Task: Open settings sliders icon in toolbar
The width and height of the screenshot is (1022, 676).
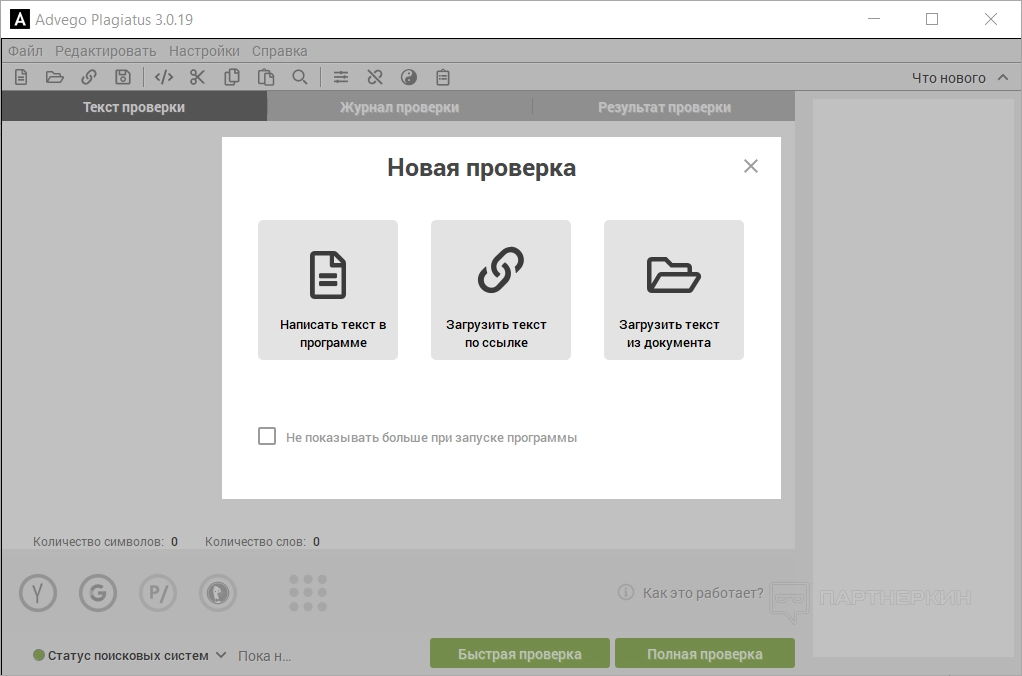Action: (x=341, y=77)
